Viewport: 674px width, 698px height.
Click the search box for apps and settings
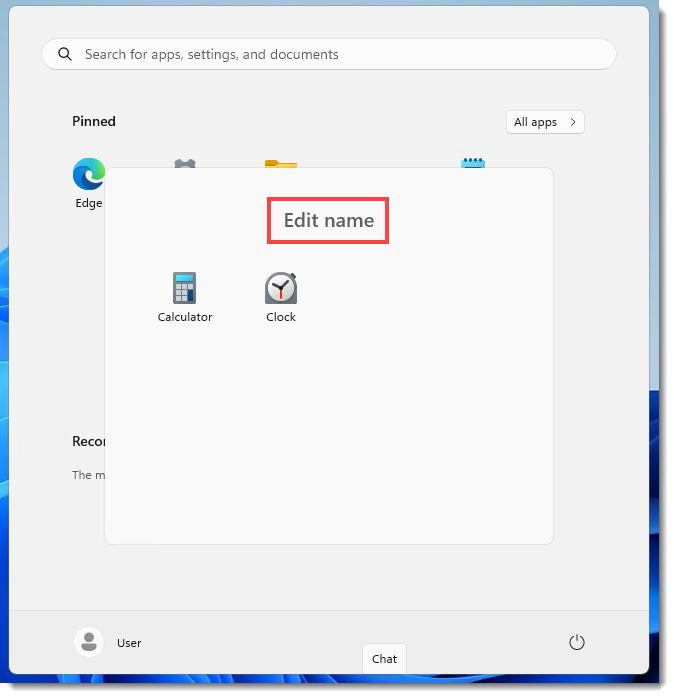(329, 54)
